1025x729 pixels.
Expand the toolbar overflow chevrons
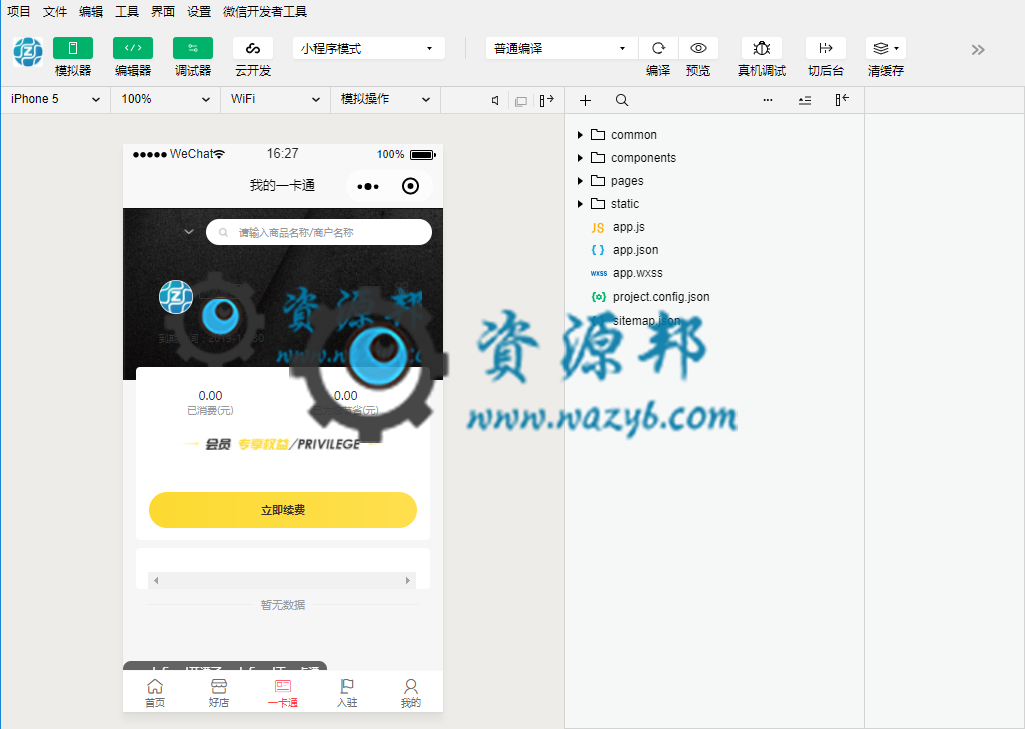(x=978, y=50)
